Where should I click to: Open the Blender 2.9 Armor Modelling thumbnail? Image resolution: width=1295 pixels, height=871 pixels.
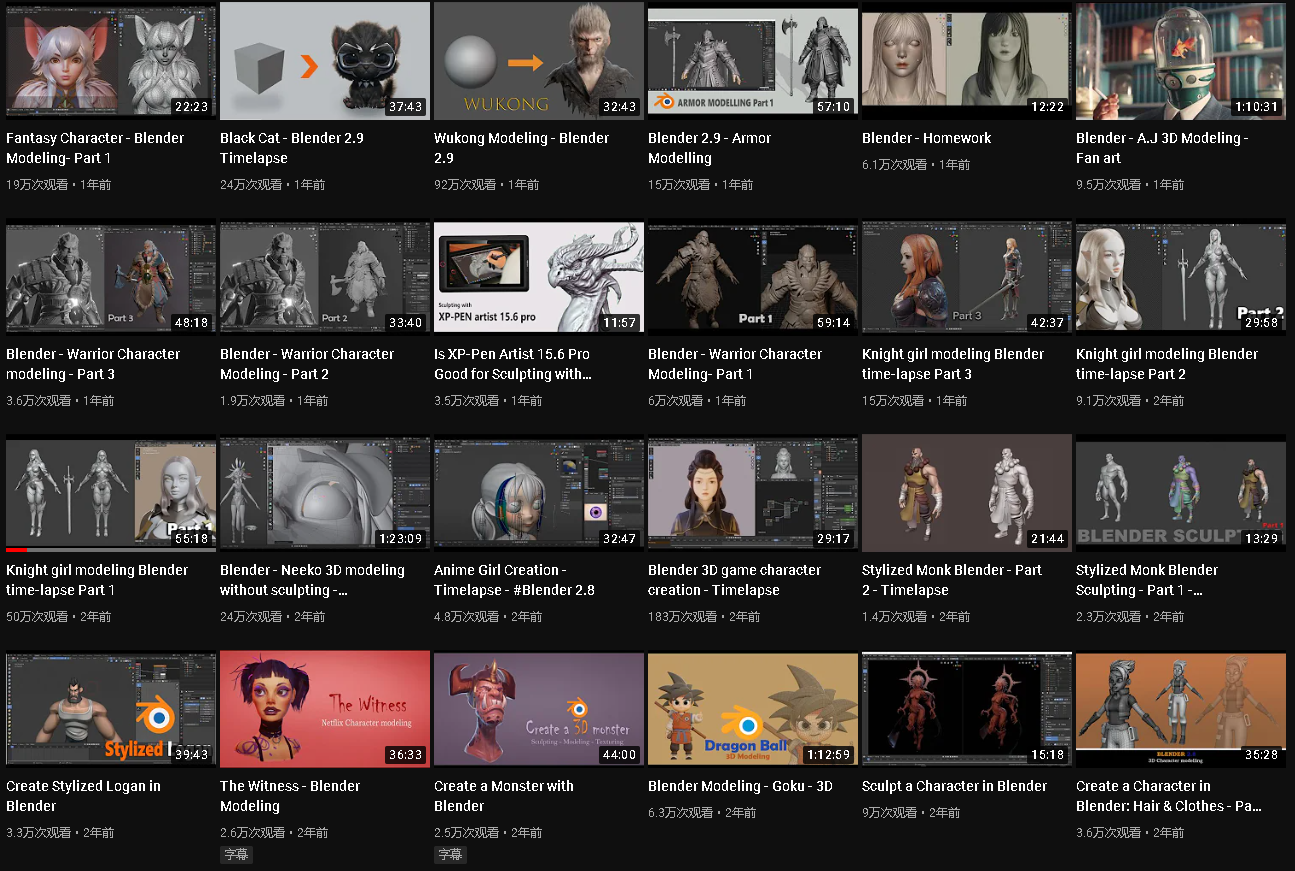[753, 60]
